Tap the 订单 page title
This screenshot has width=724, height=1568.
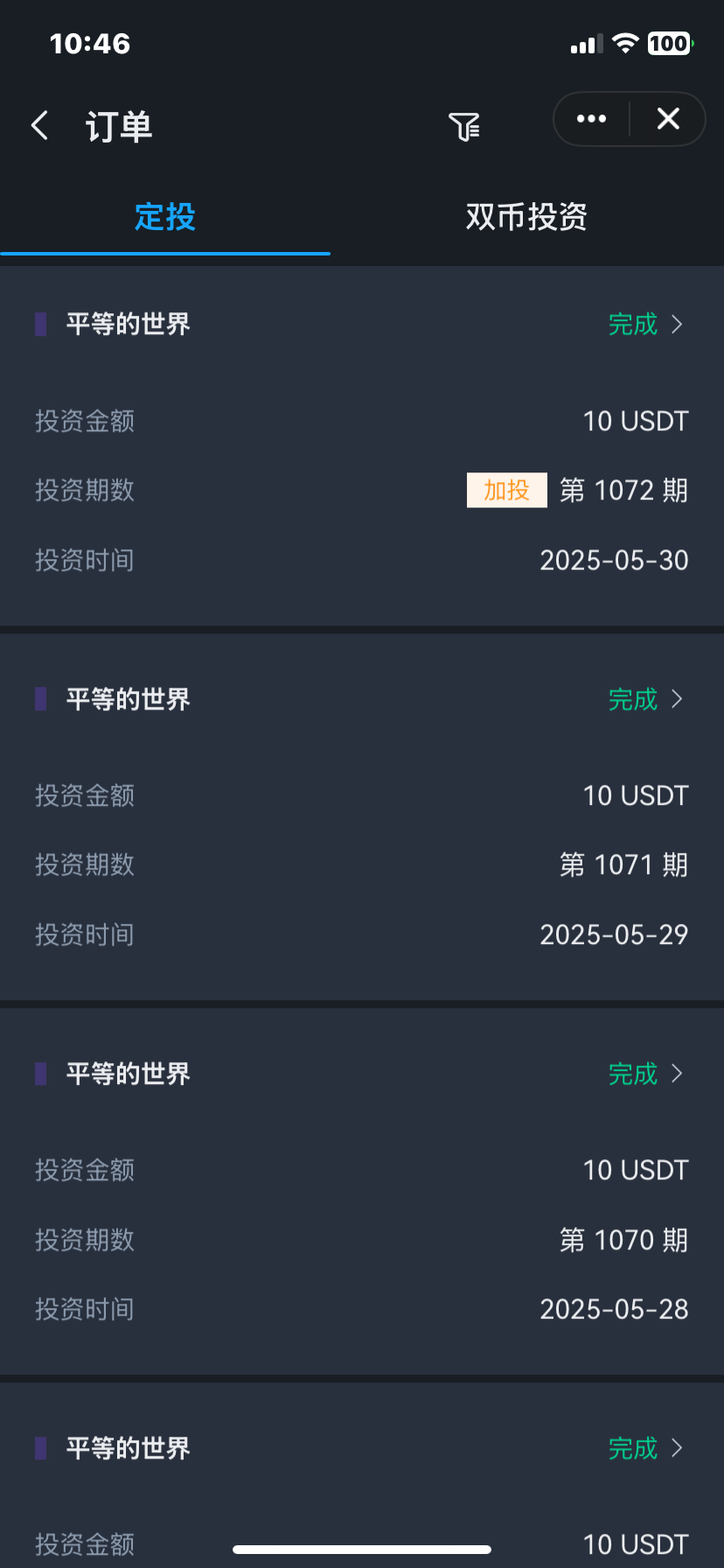pyautogui.click(x=119, y=127)
